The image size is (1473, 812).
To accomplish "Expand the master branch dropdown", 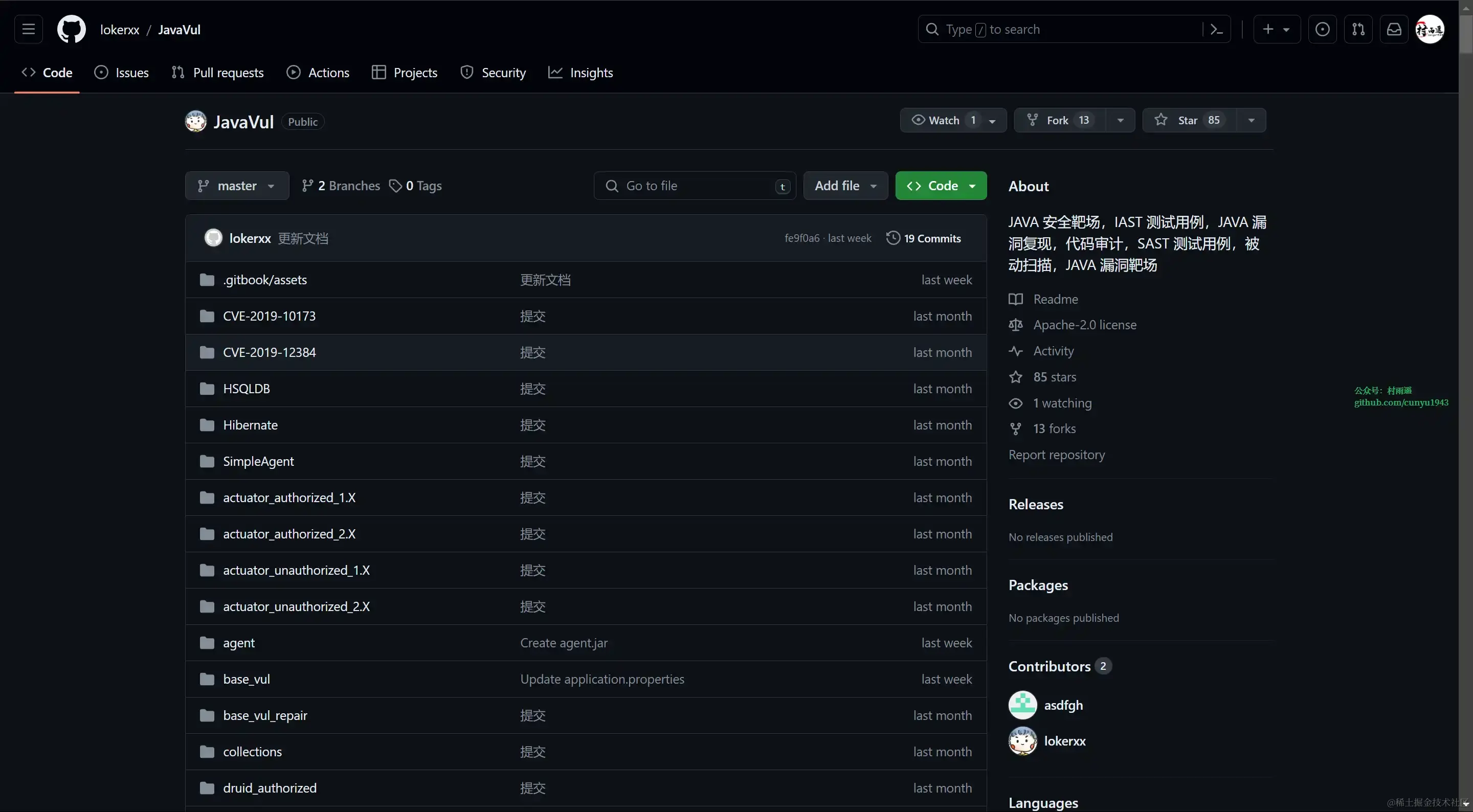I will click(237, 186).
